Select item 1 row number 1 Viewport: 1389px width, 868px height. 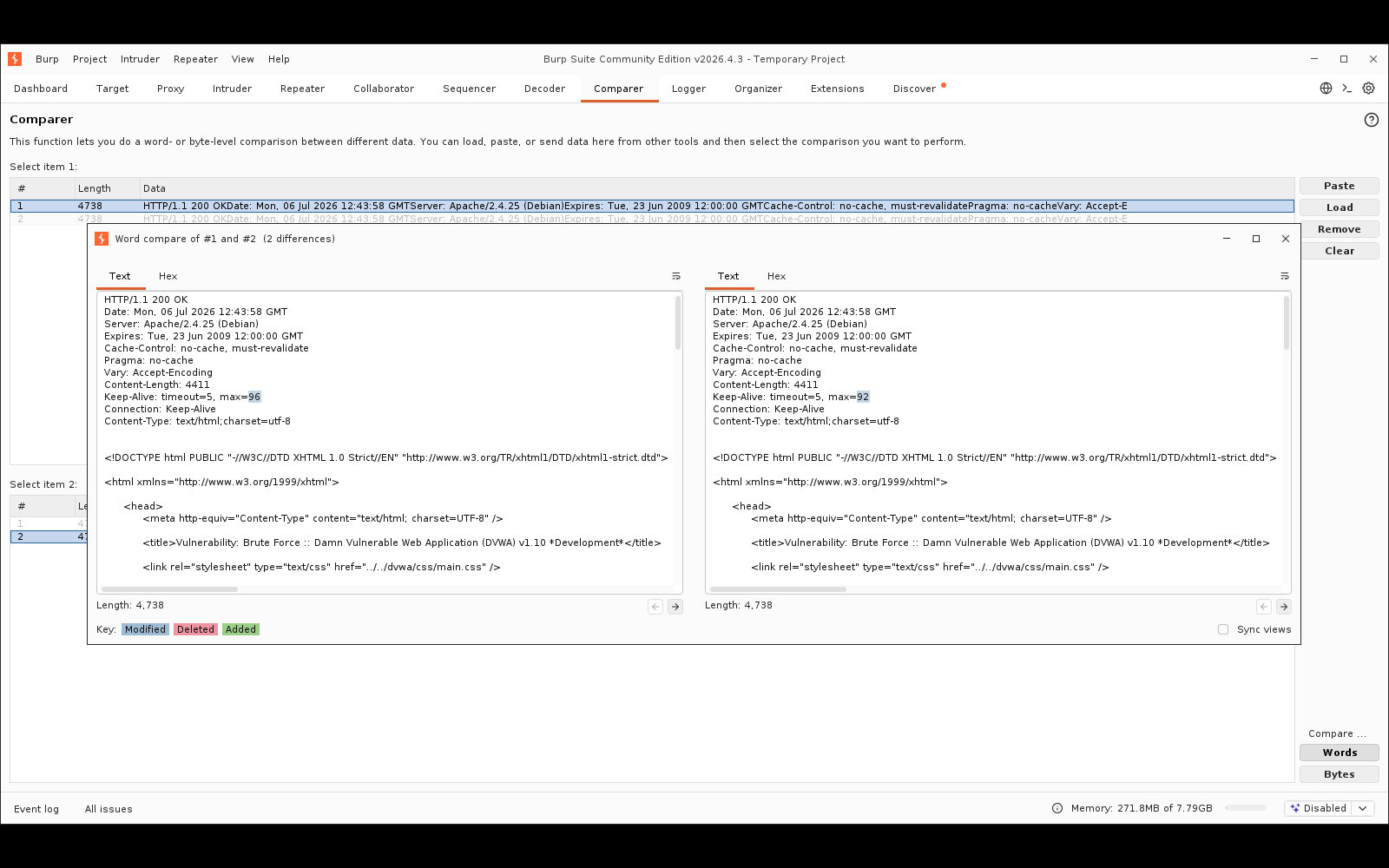(x=652, y=207)
